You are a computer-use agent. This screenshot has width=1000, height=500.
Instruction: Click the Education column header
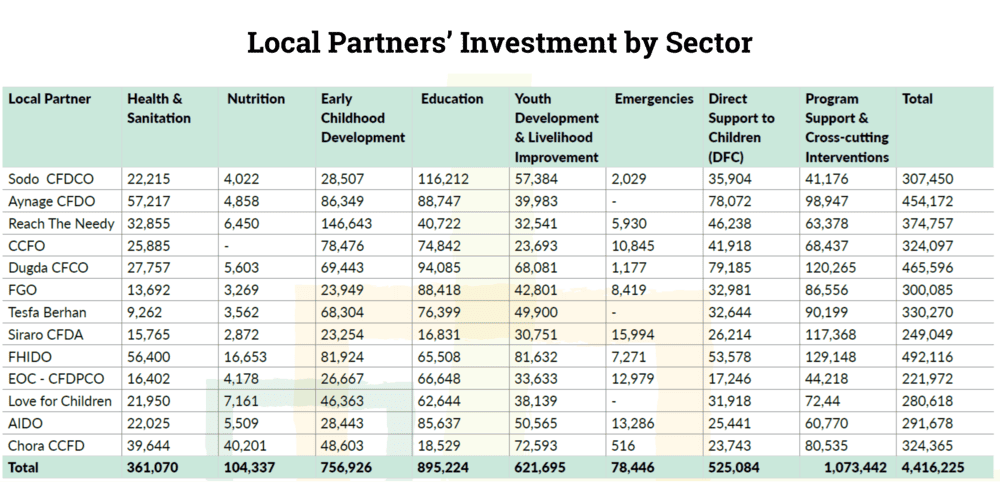452,99
